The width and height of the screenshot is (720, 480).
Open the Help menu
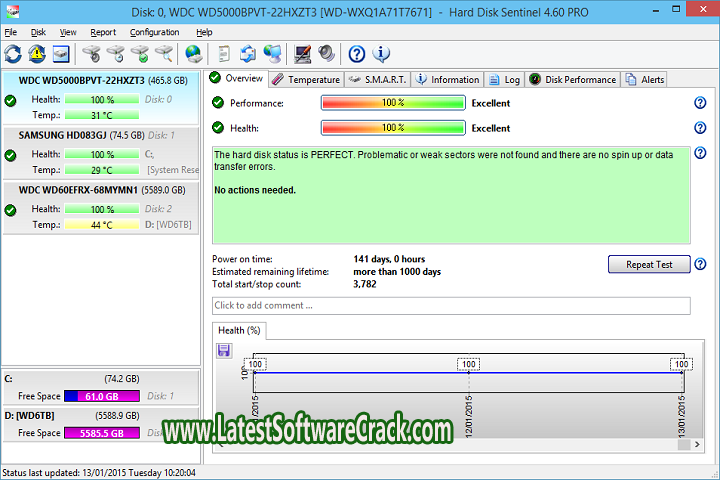pyautogui.click(x=204, y=32)
